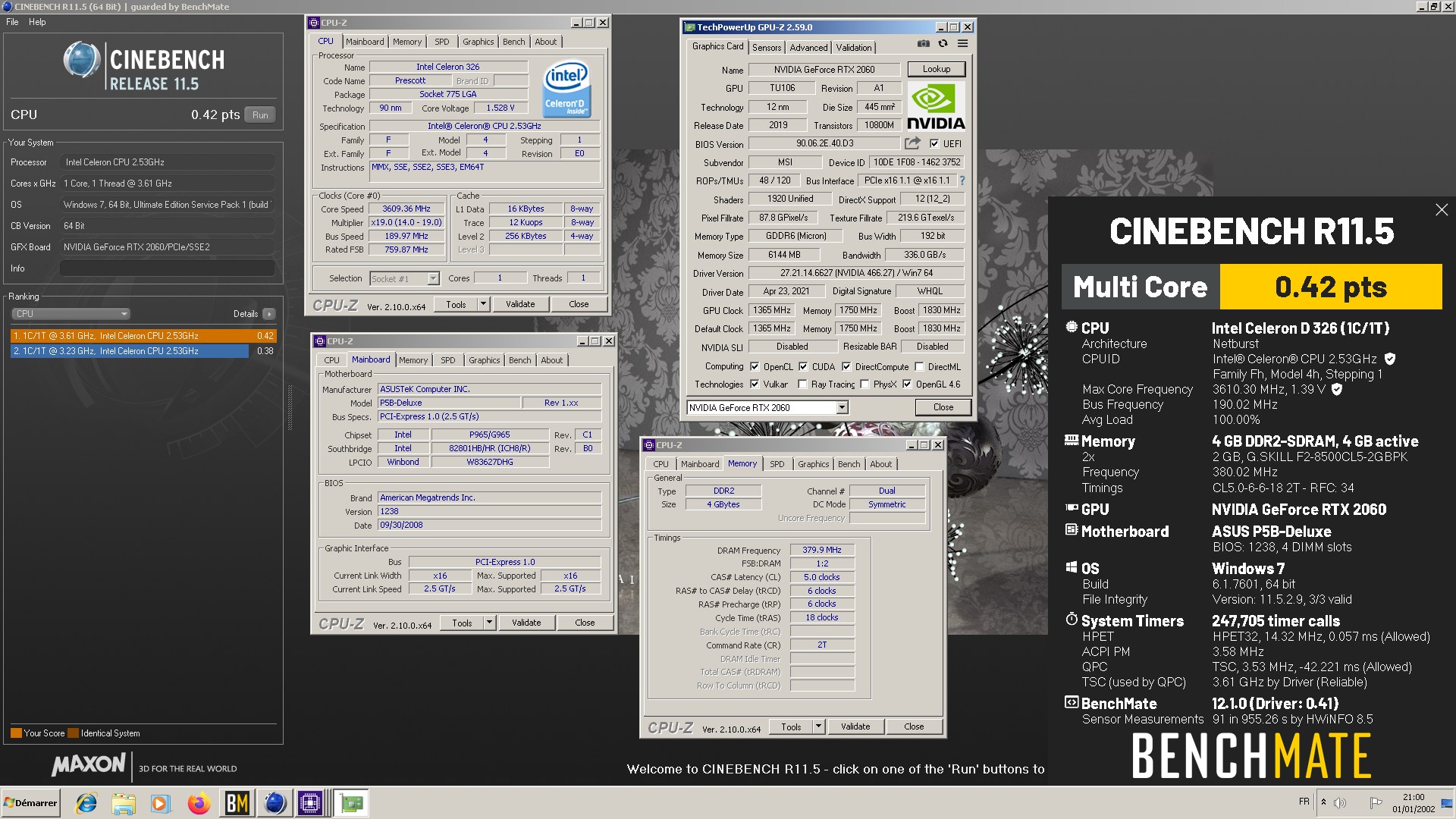Click the volume speaker icon in the tray
The width and height of the screenshot is (1456, 819).
(1340, 802)
